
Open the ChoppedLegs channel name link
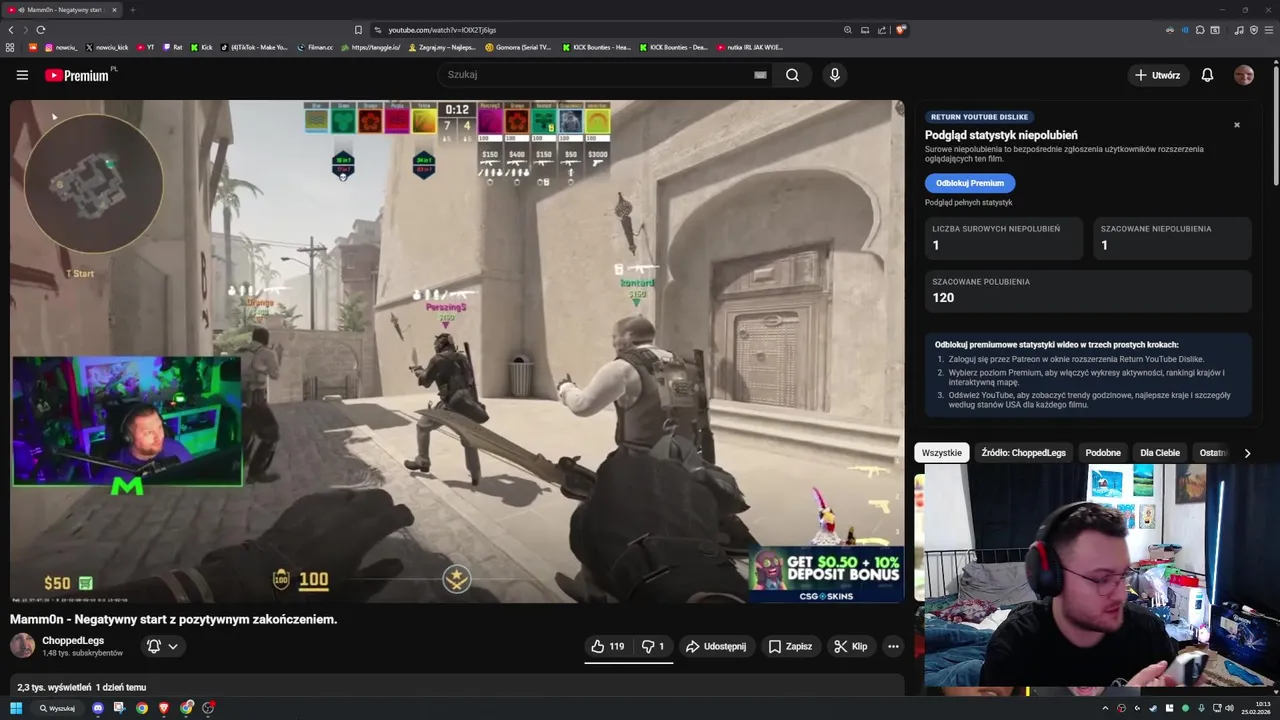(73, 640)
